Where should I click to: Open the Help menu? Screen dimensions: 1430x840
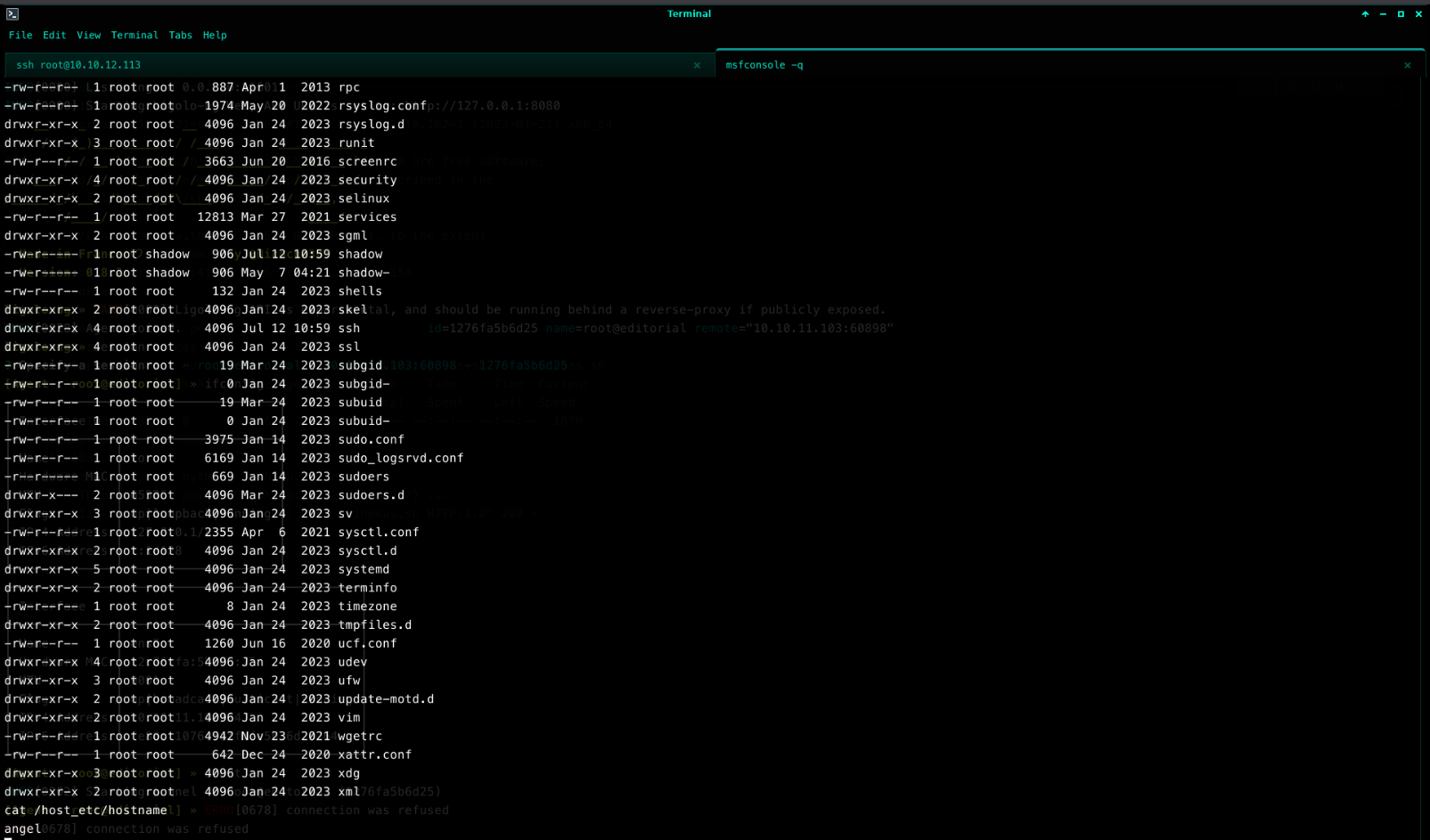[x=215, y=36]
